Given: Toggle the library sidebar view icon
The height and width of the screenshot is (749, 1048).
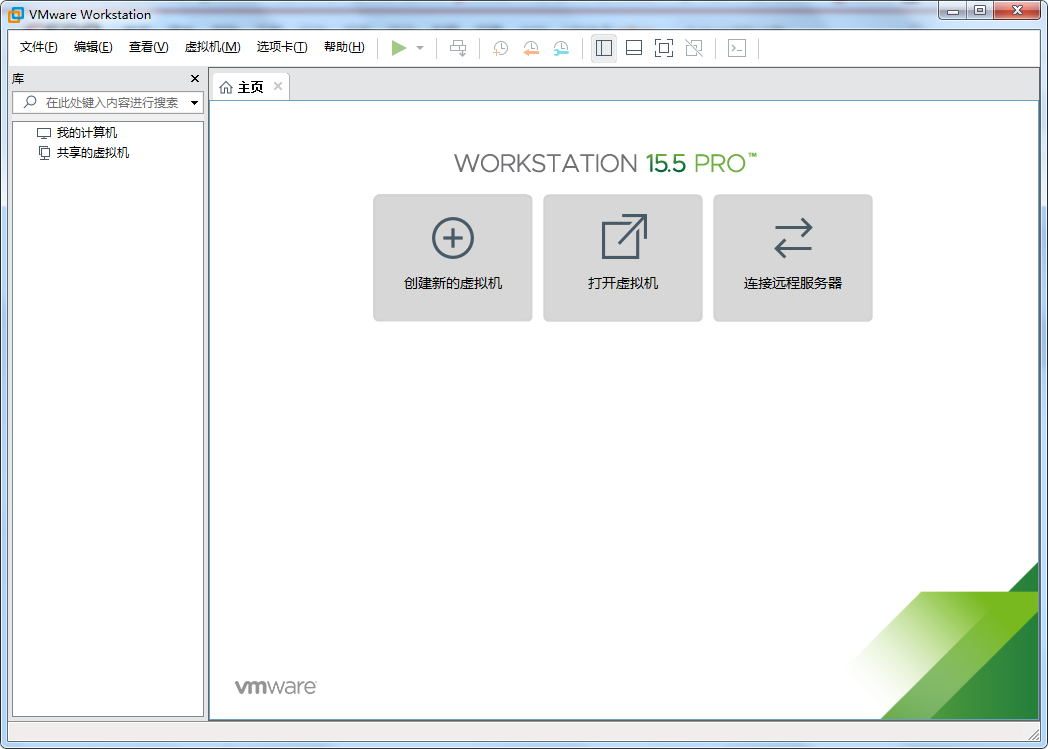Looking at the screenshot, I should 604,48.
